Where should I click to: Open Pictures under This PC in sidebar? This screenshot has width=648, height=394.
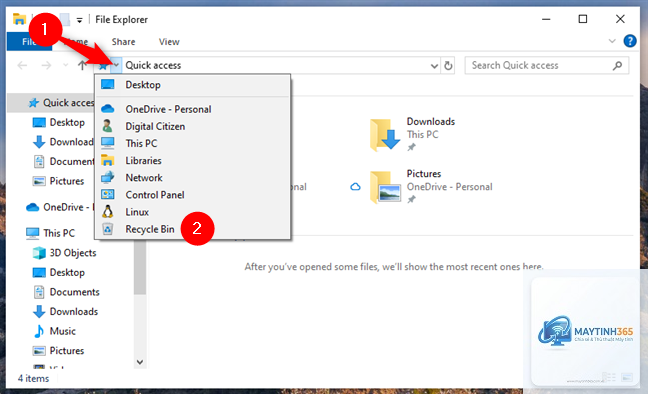(67, 351)
